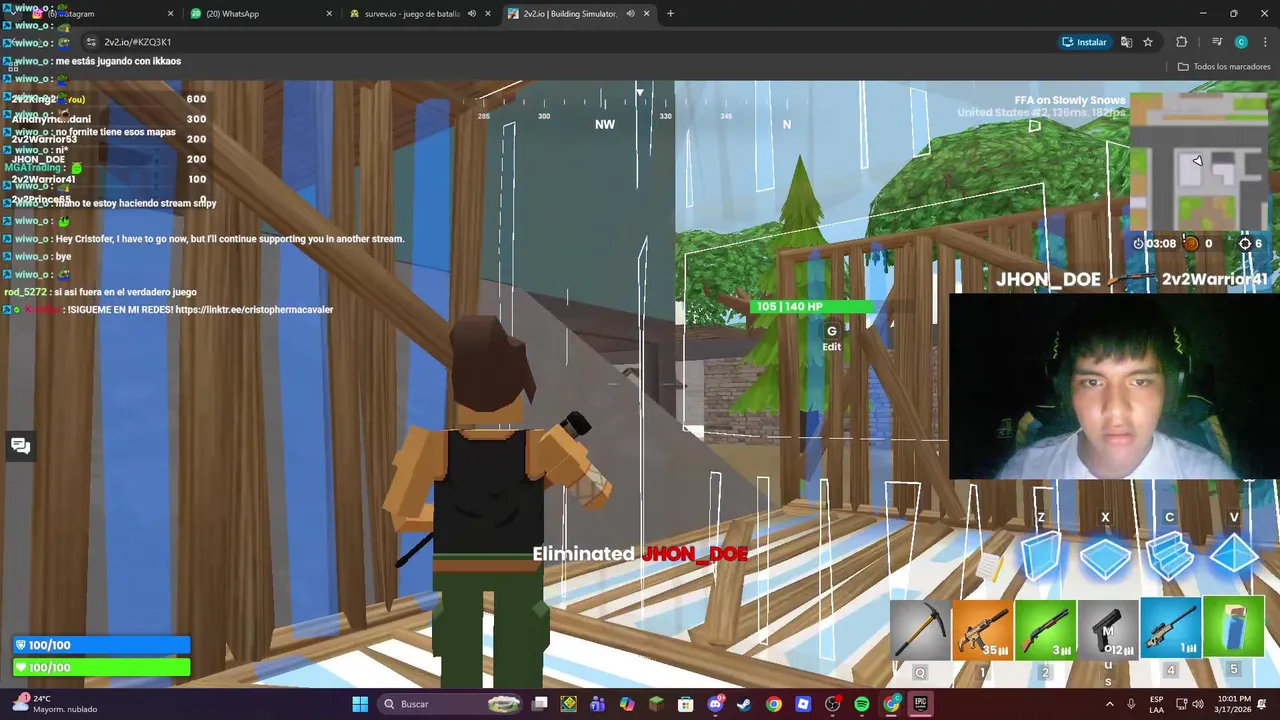This screenshot has width=1280, height=720.
Task: Click the green 105 | 140 HP bar
Action: point(811,306)
